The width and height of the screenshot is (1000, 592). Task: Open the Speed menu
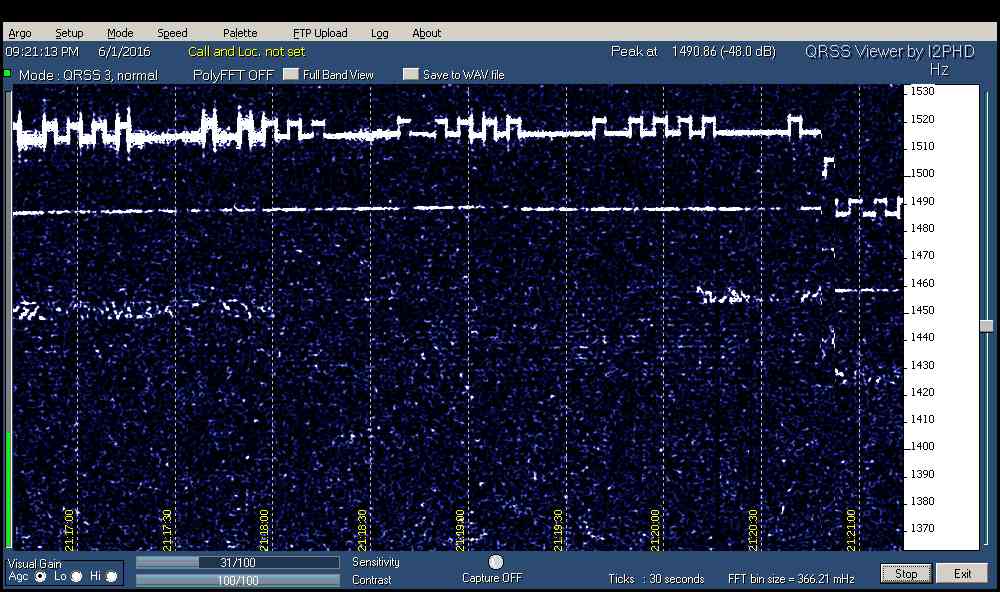click(x=172, y=33)
